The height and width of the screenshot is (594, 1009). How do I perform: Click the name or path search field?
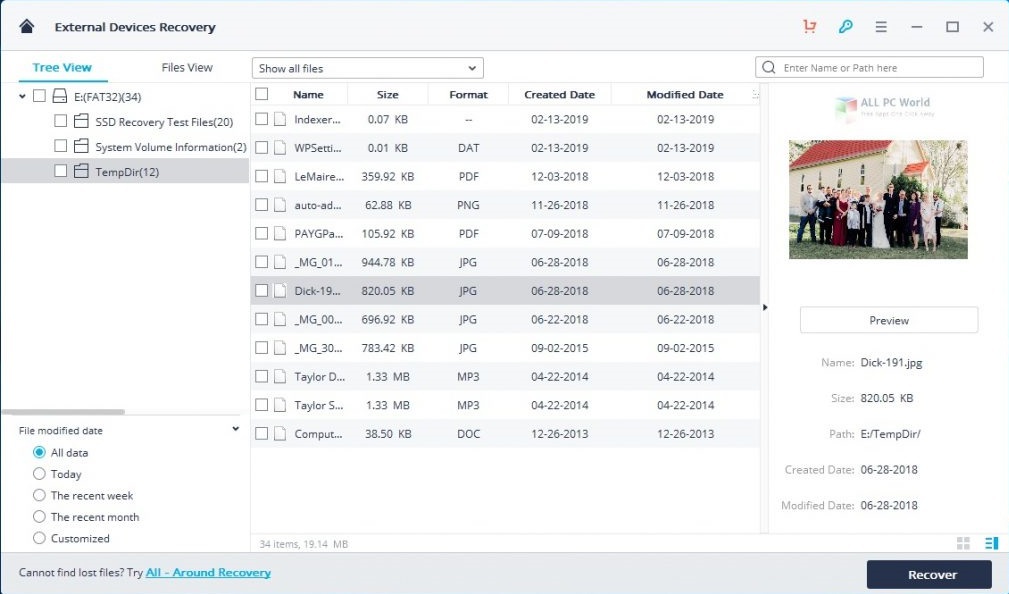pos(880,67)
